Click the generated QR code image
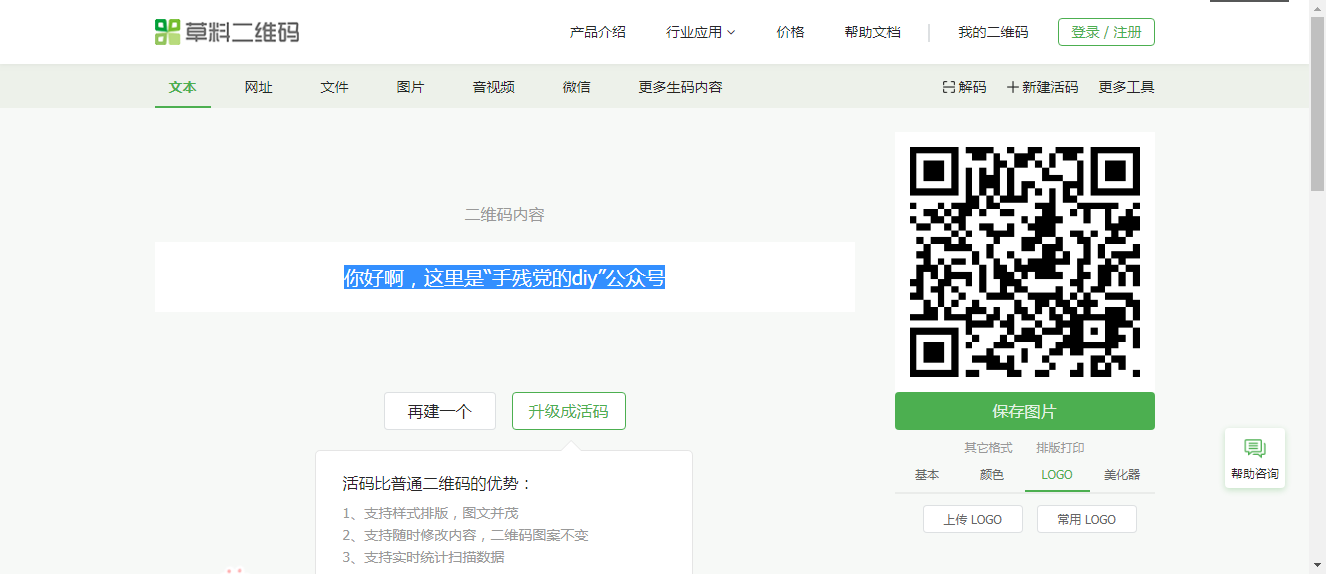Screen dimensions: 1326x574 pyautogui.click(x=1025, y=261)
